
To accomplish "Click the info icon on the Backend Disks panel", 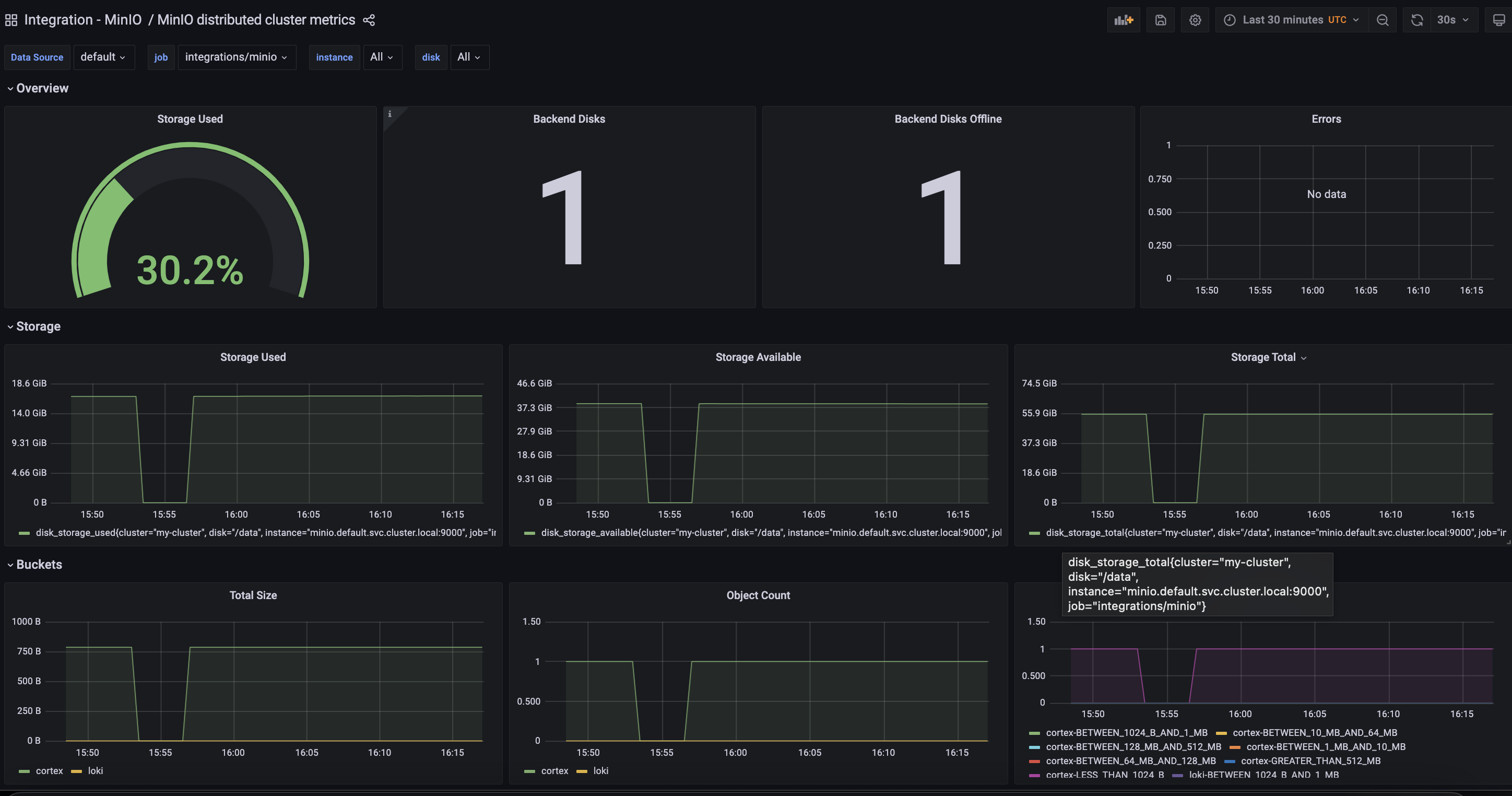I will (391, 114).
